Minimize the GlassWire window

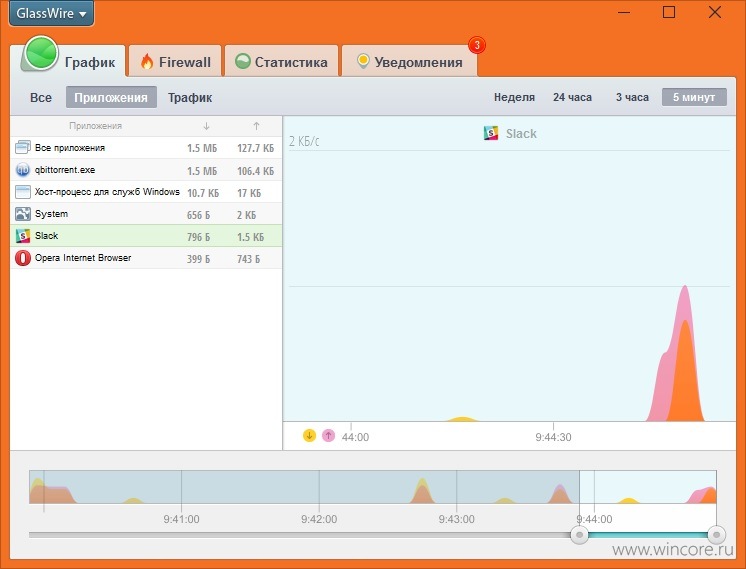(x=624, y=12)
